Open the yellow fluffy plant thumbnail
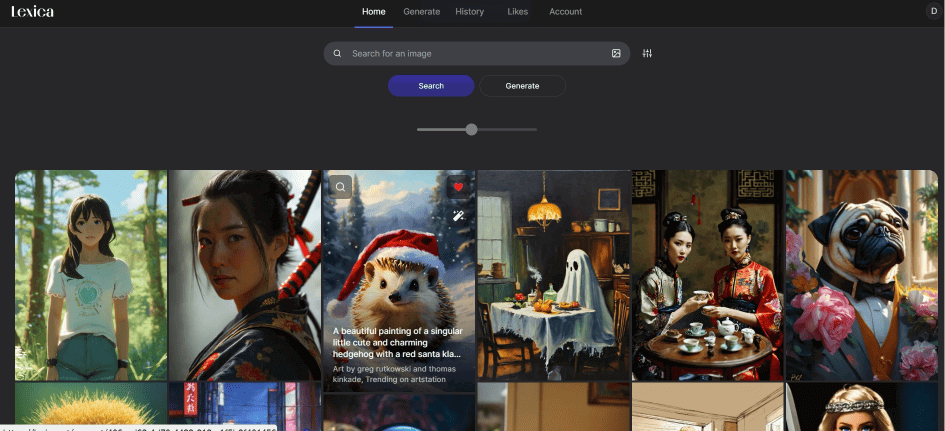945x431 pixels. coord(91,407)
